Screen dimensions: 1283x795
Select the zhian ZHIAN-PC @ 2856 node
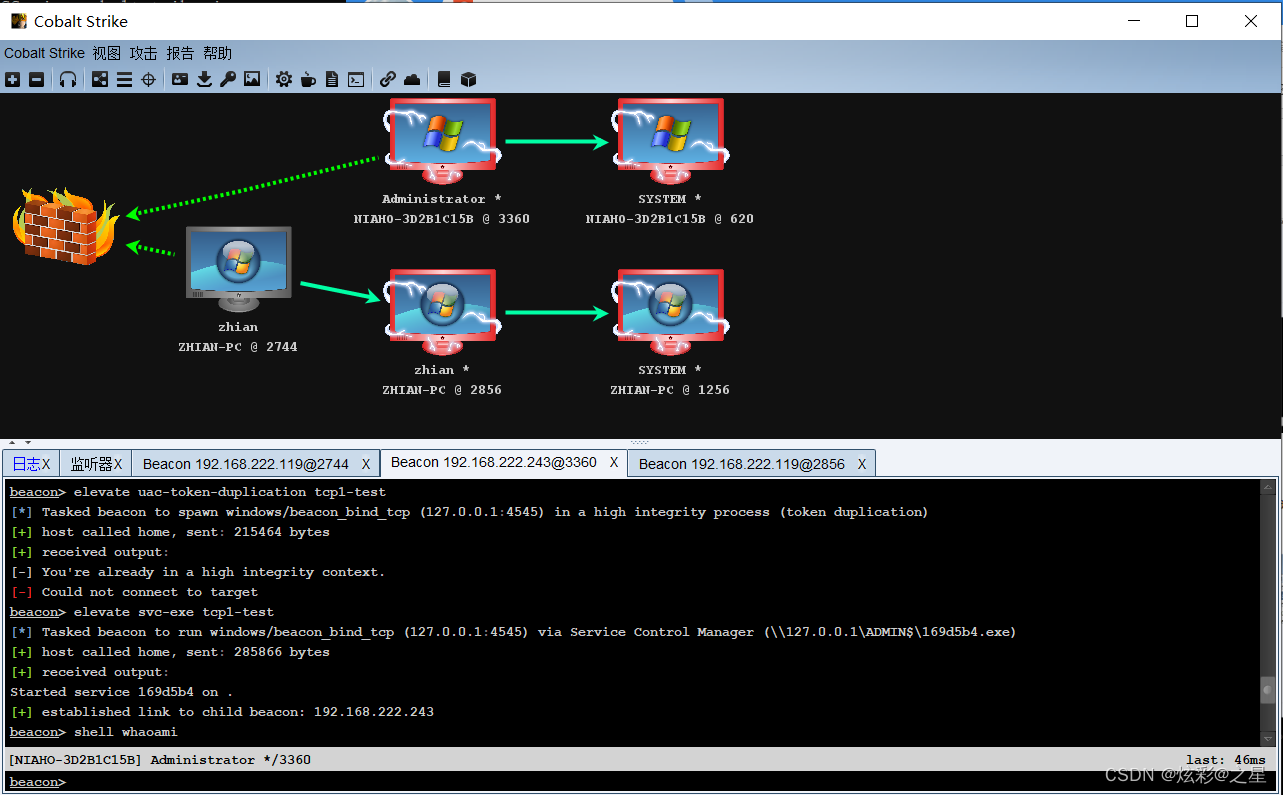point(441,313)
